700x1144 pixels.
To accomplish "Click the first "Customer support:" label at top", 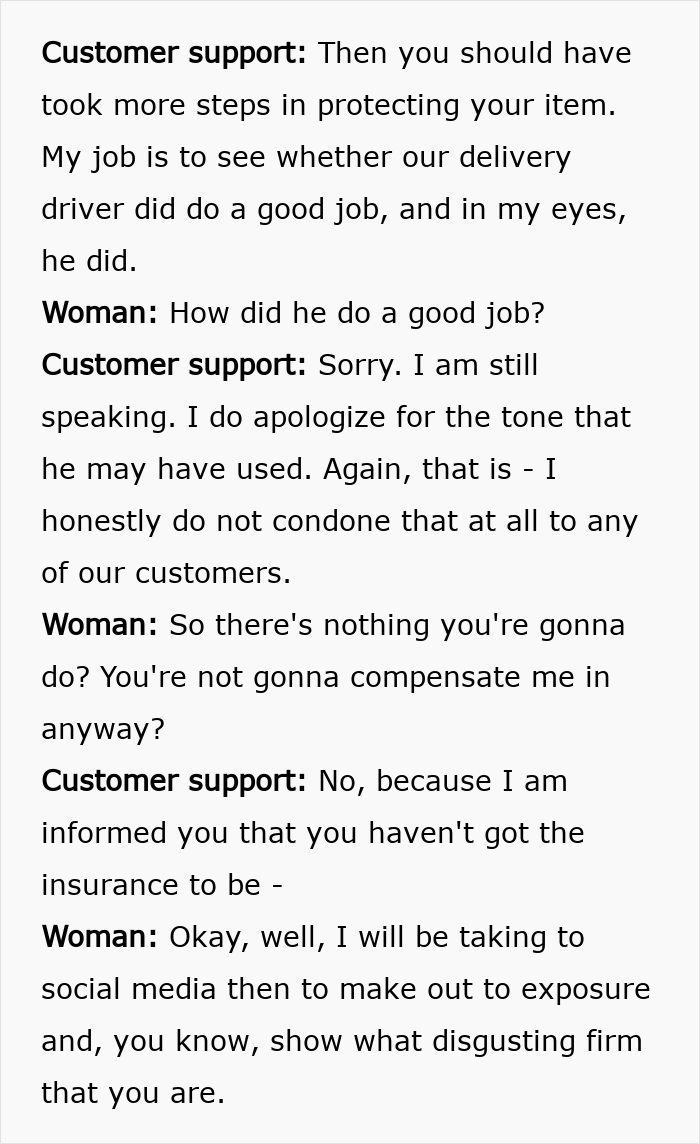I will 173,53.
